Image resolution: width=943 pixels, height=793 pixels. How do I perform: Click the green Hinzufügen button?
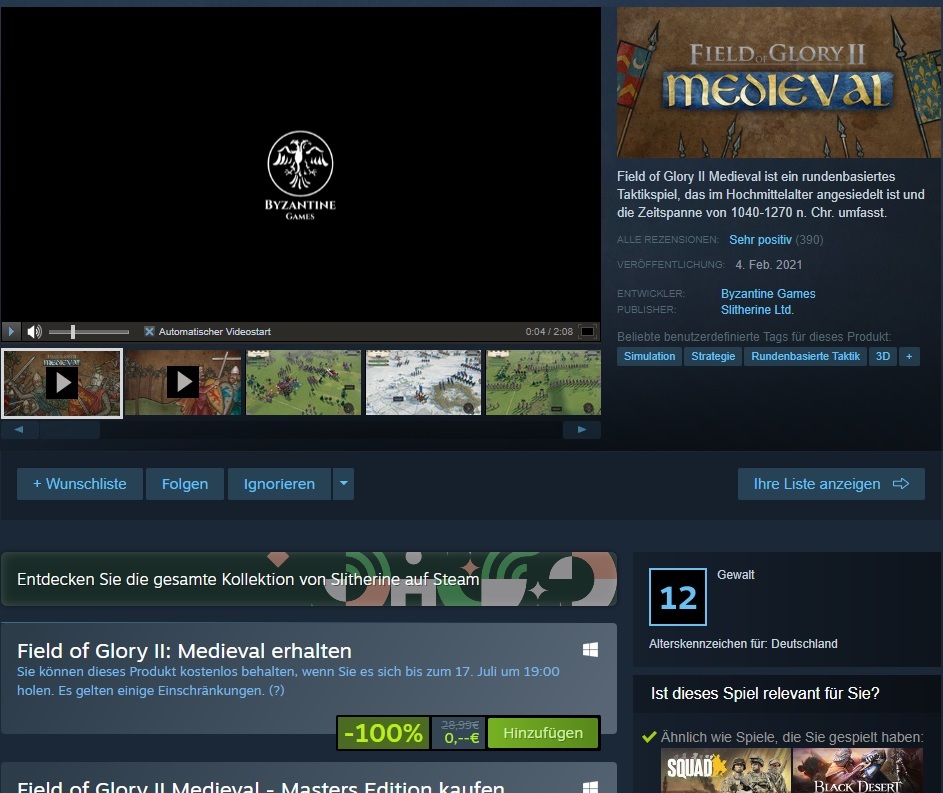tap(543, 733)
